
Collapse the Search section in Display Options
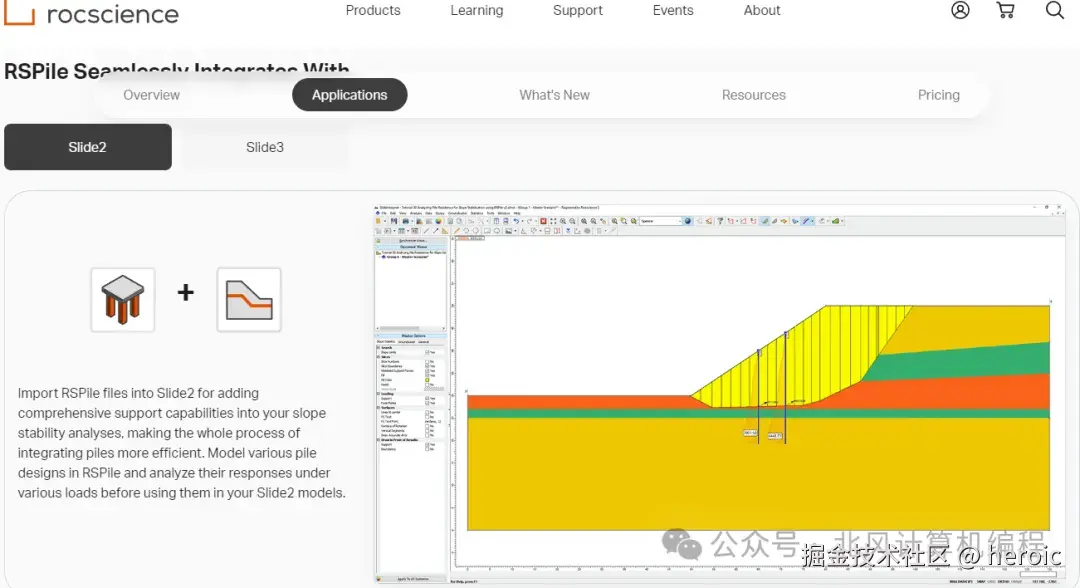point(378,348)
